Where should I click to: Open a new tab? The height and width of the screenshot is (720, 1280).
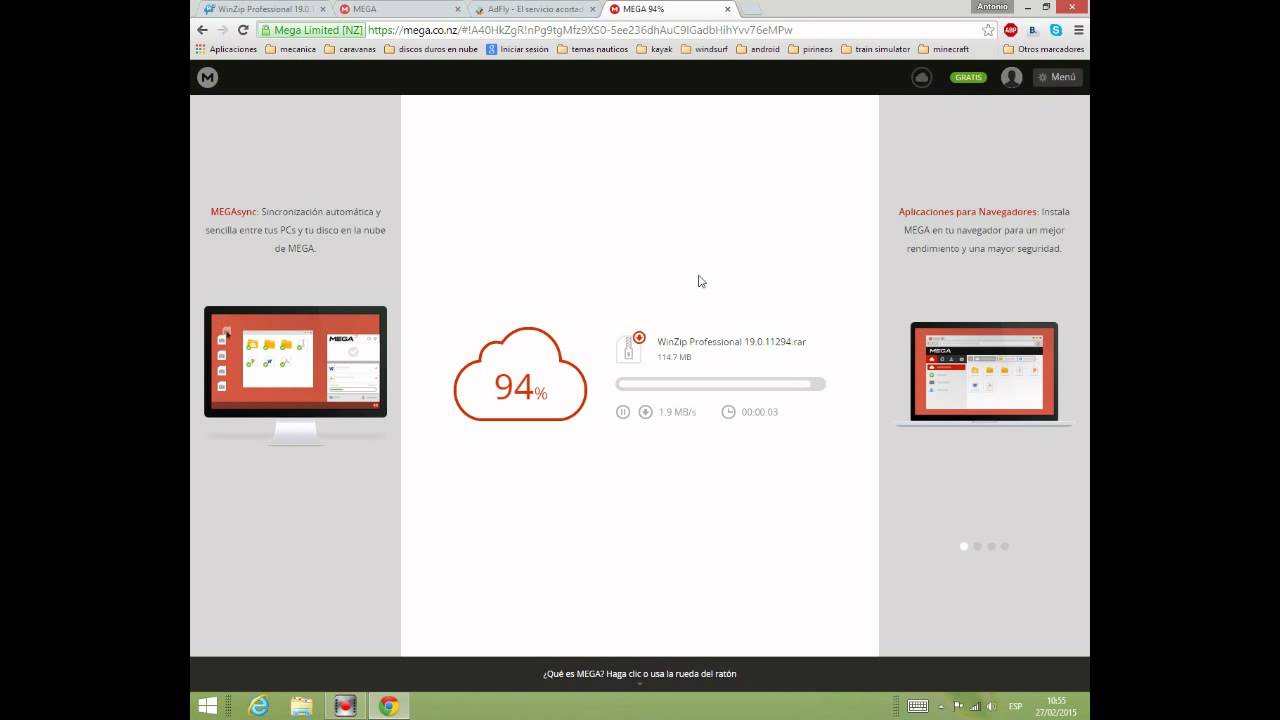(750, 9)
